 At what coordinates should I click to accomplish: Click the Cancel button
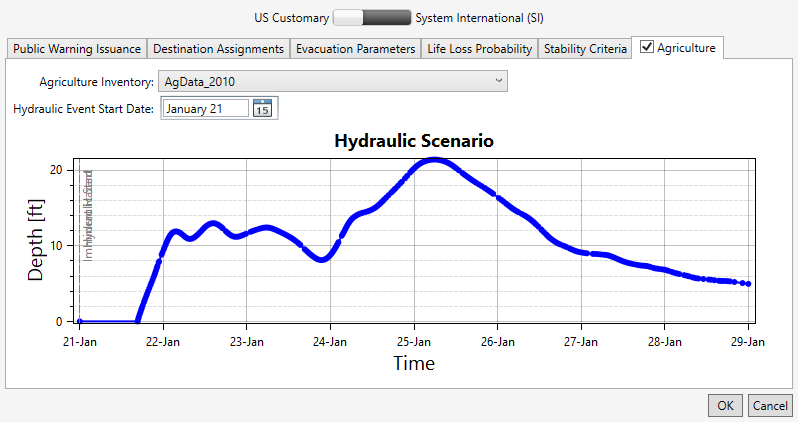[770, 405]
